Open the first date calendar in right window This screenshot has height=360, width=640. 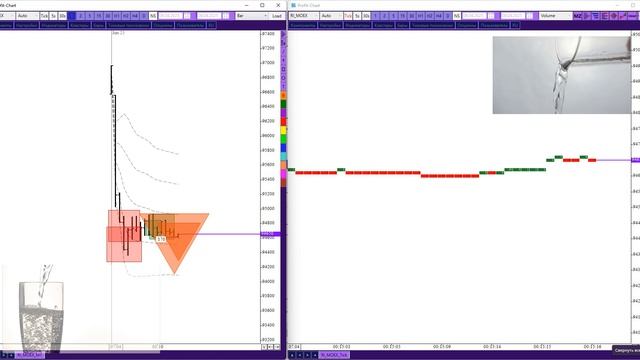click(x=491, y=16)
